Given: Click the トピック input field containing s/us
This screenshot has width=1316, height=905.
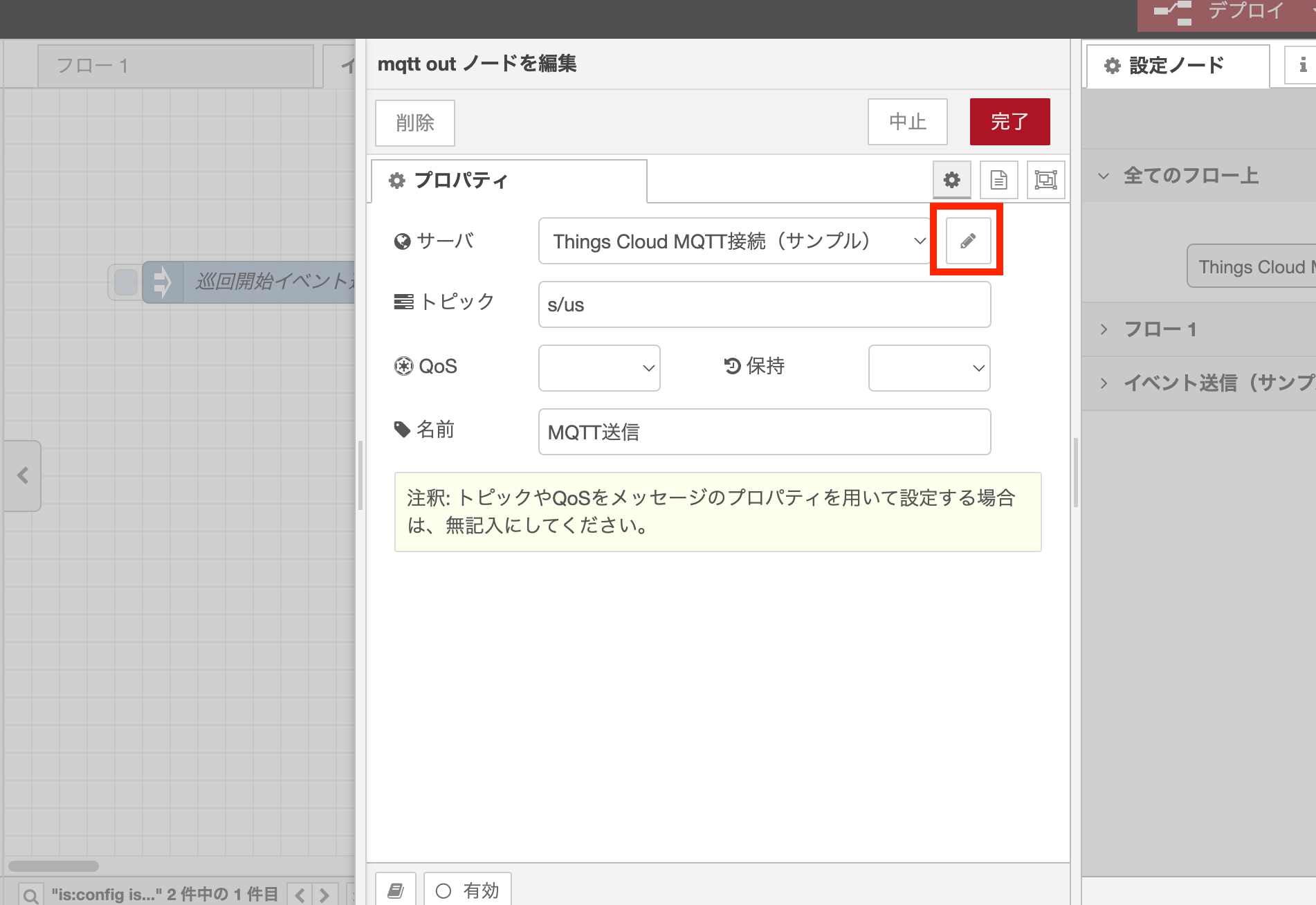Looking at the screenshot, I should [x=765, y=304].
